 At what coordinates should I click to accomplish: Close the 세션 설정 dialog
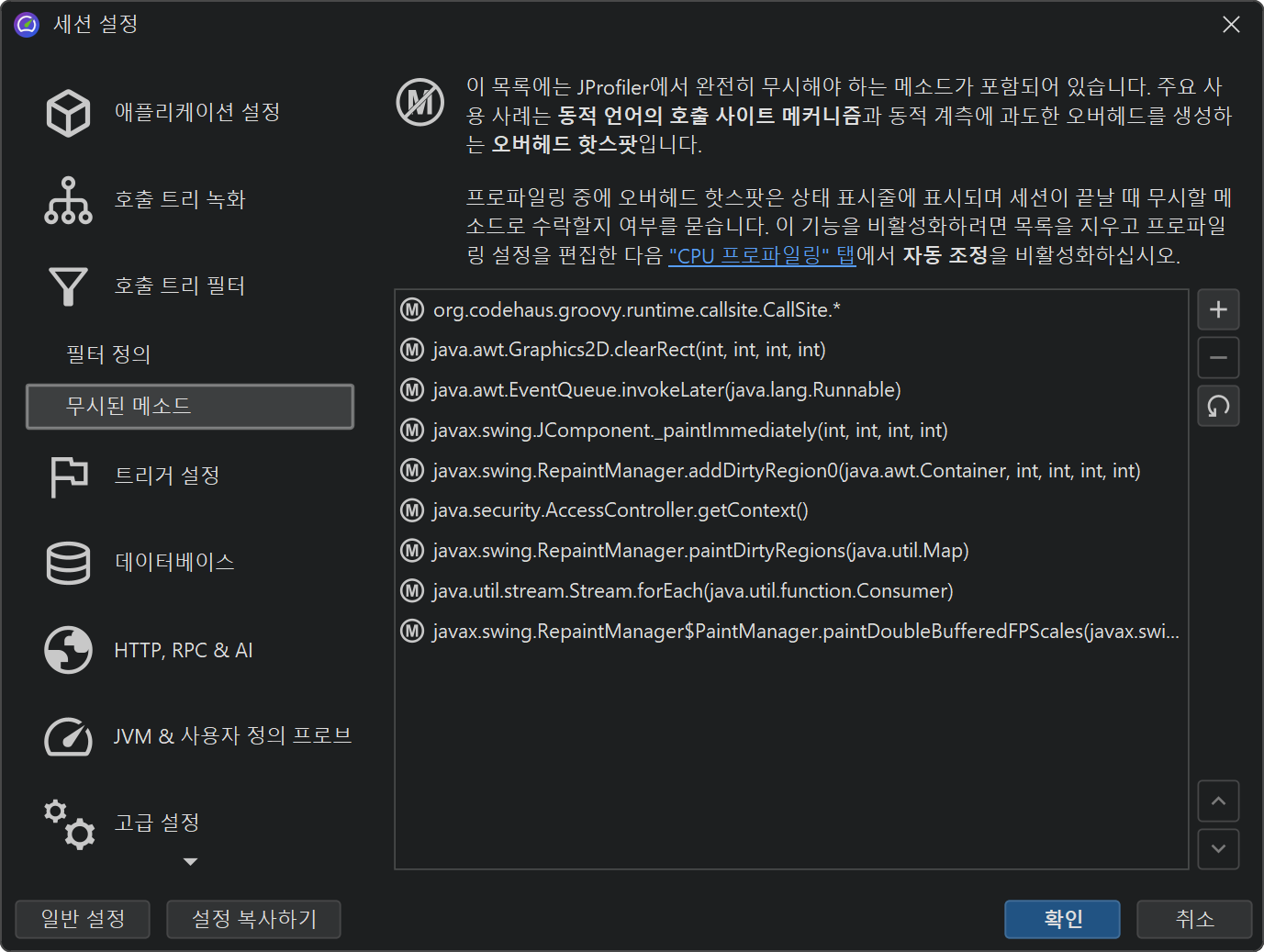1231,25
